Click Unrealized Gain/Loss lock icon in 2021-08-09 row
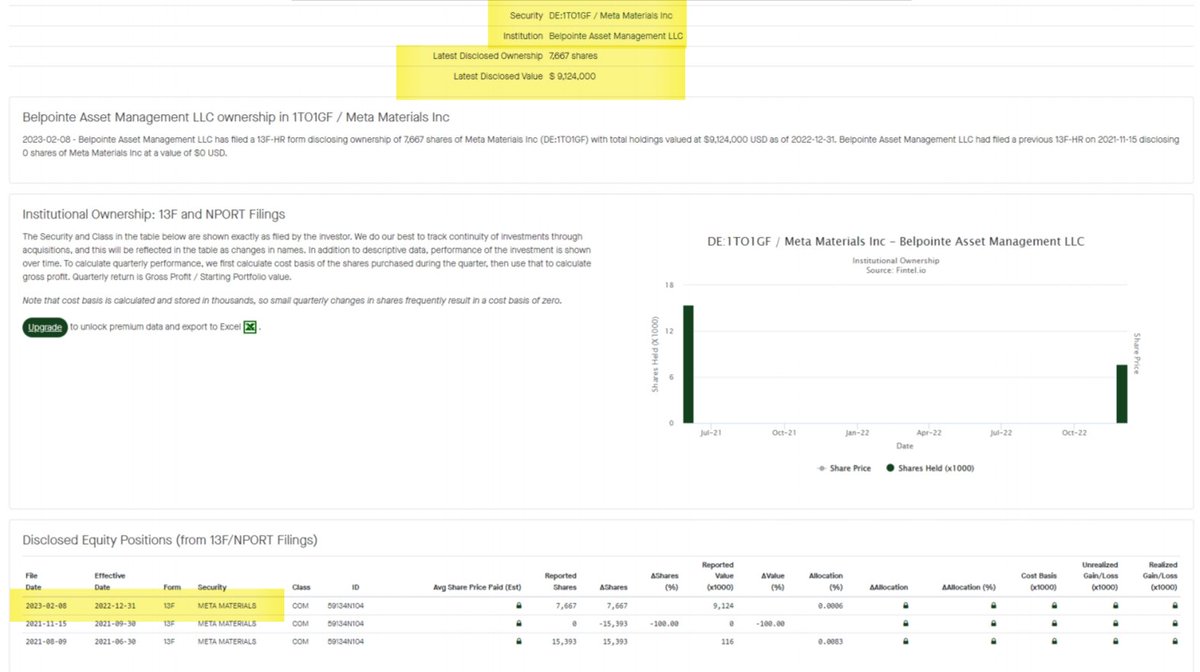 [1114, 642]
